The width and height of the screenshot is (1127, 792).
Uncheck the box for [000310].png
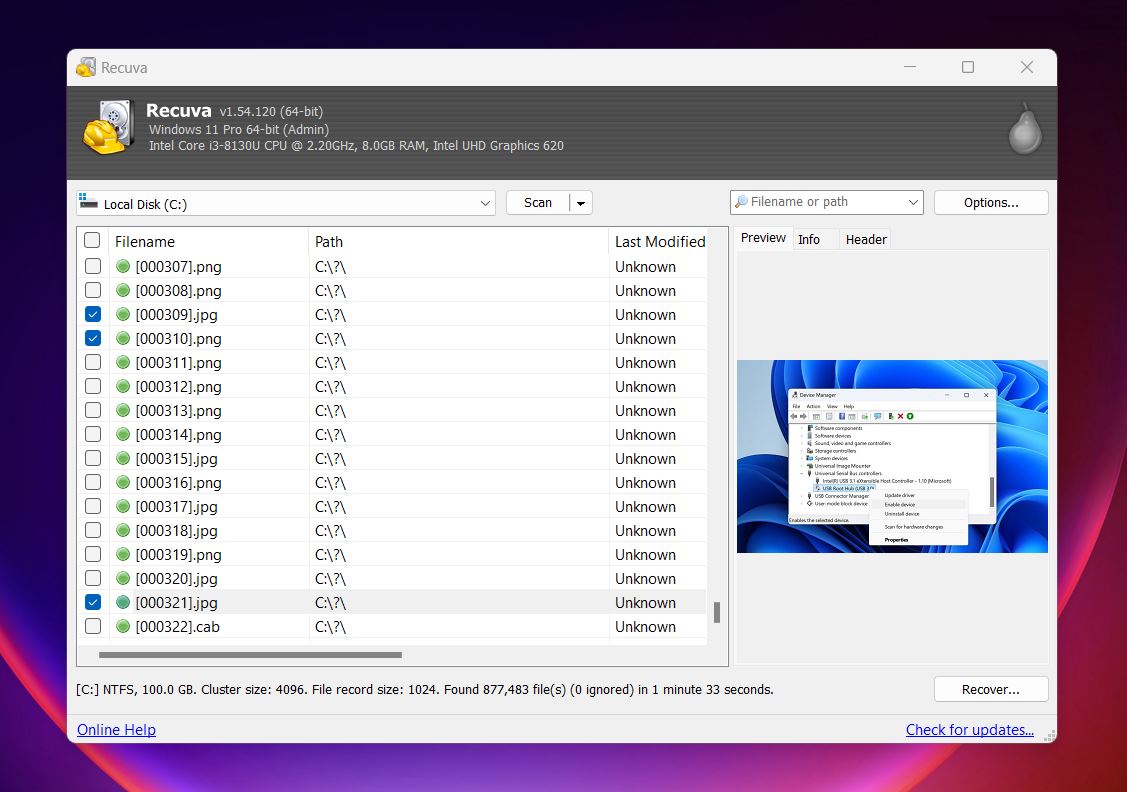[93, 338]
